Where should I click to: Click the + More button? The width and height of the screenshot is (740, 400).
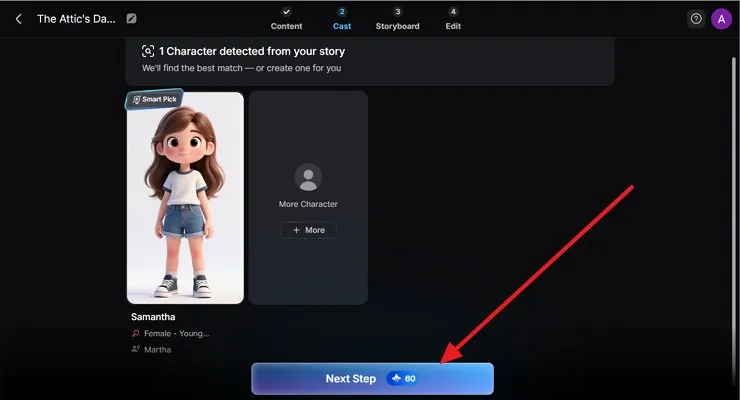click(x=308, y=230)
